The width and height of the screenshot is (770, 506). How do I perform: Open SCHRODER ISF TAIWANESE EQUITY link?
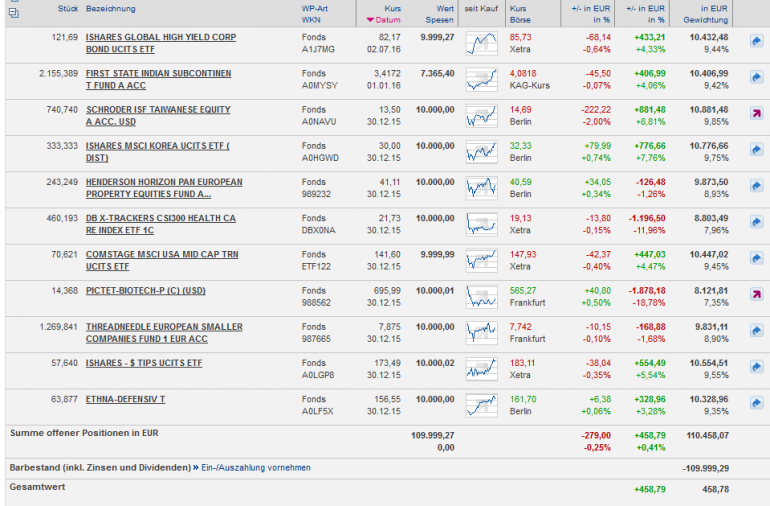[x=158, y=116]
